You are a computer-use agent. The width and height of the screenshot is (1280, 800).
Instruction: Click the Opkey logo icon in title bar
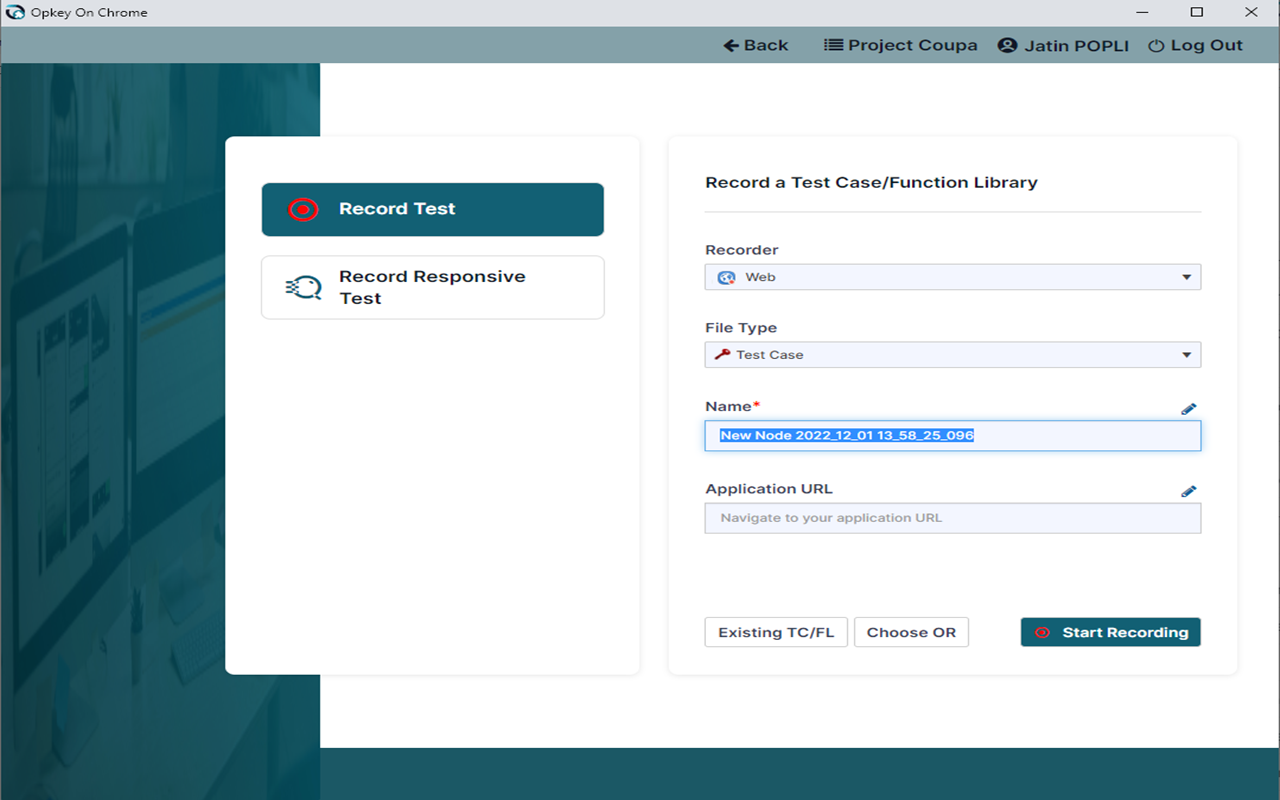pyautogui.click(x=15, y=13)
